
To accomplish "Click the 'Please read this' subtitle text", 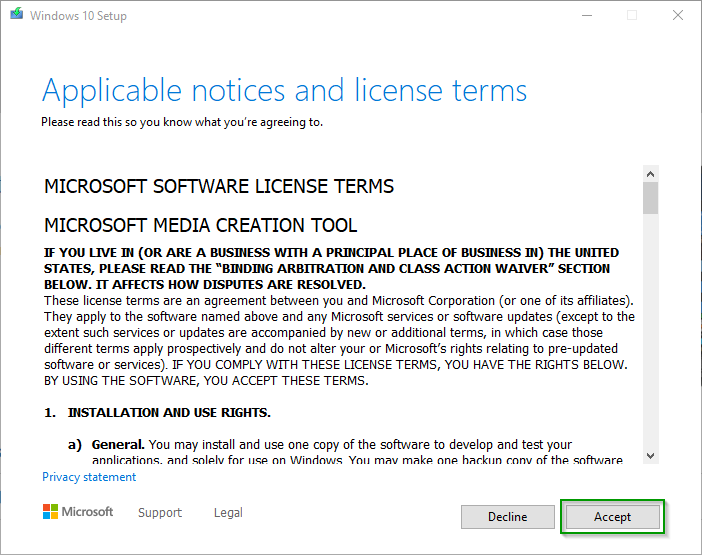I will (x=181, y=122).
